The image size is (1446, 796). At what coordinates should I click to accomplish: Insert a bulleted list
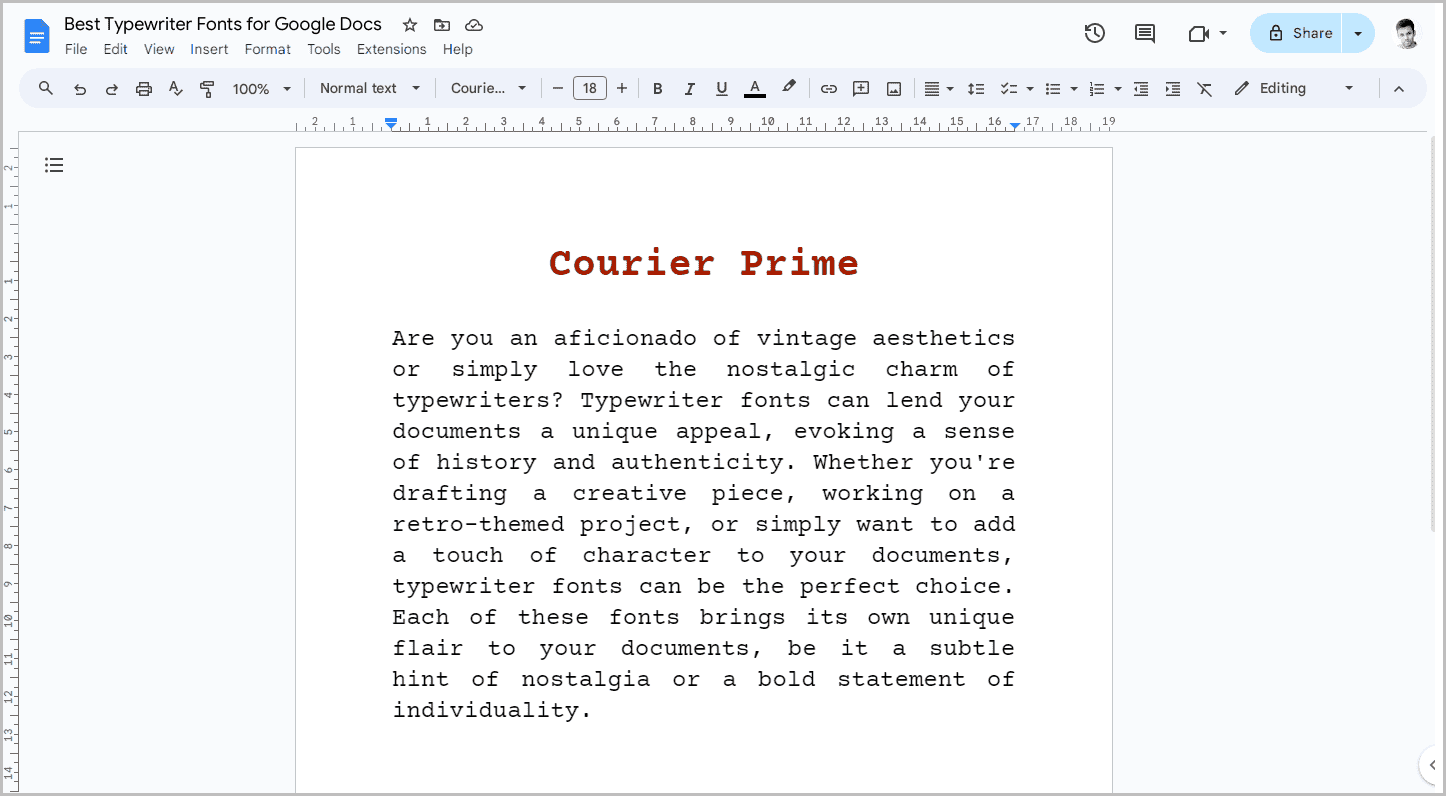[x=1053, y=89]
